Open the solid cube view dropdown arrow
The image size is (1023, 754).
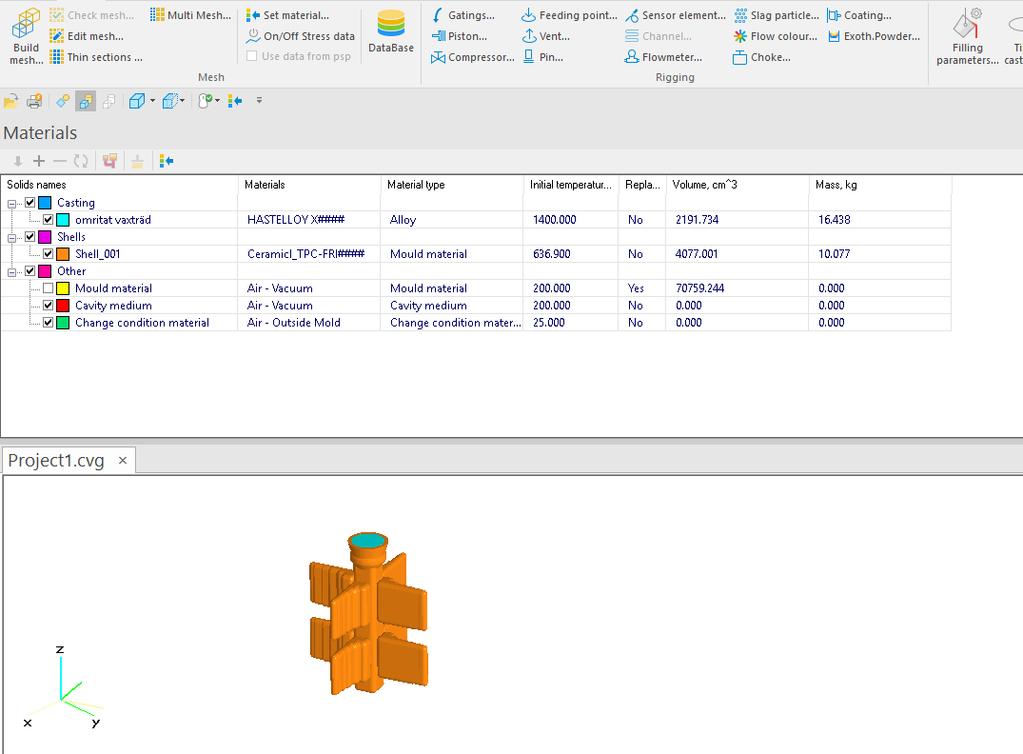153,101
